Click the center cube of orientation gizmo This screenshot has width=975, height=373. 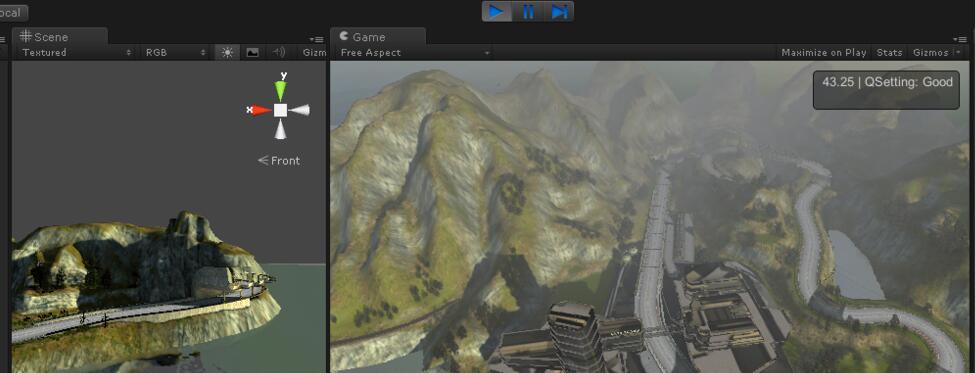(280, 110)
